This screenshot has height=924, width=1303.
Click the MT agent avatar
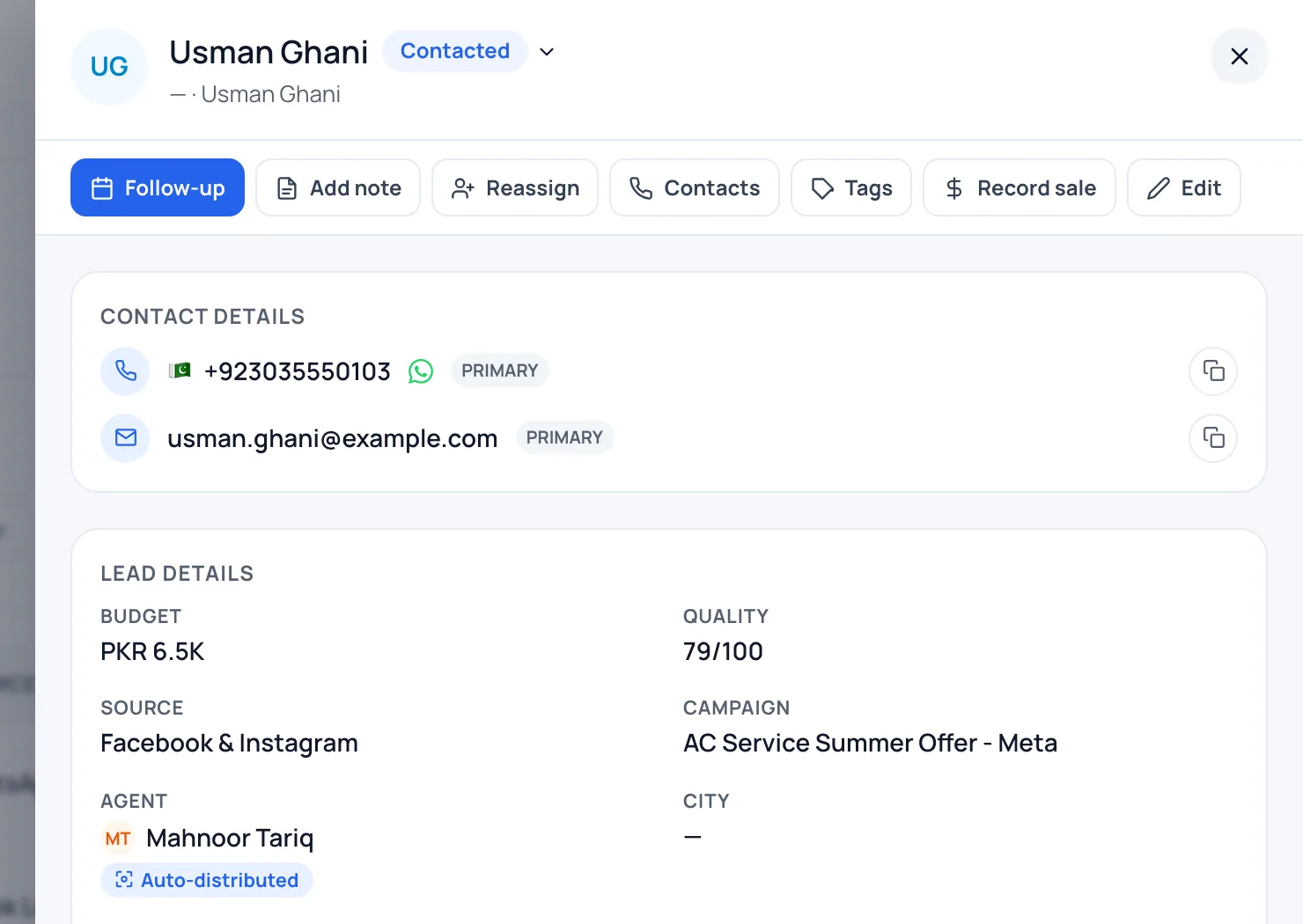[118, 839]
